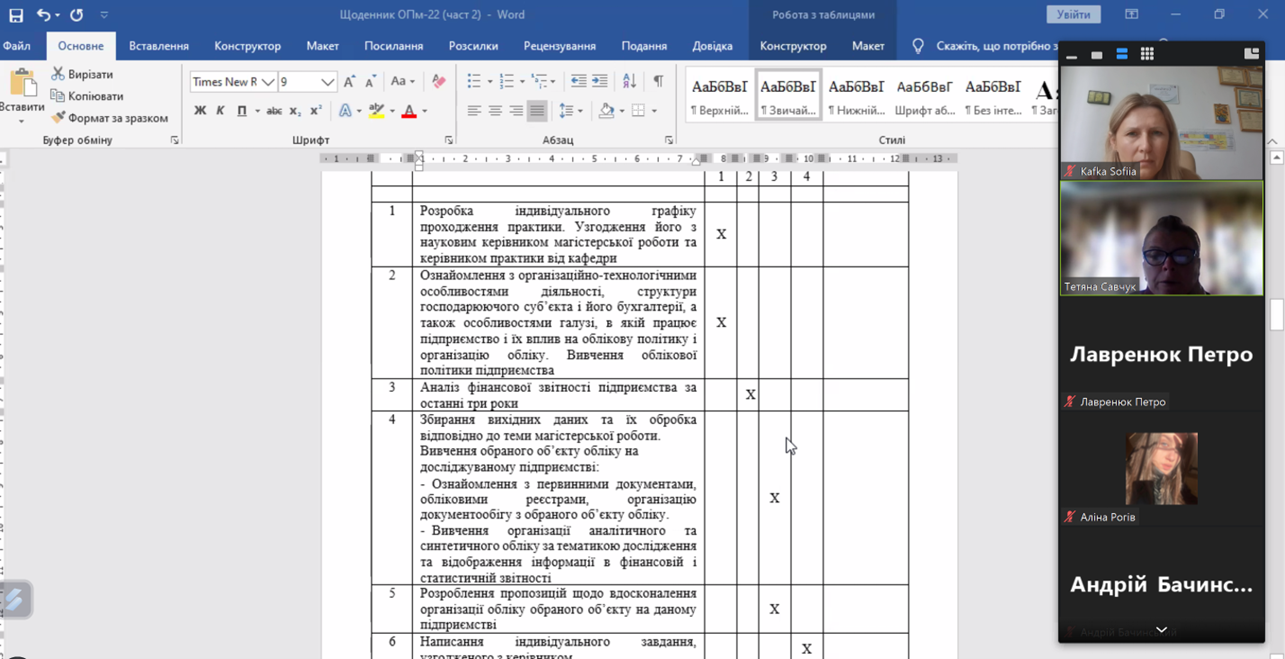Image resolution: width=1285 pixels, height=659 pixels.
Task: Click the red font color swatch
Action: (409, 112)
